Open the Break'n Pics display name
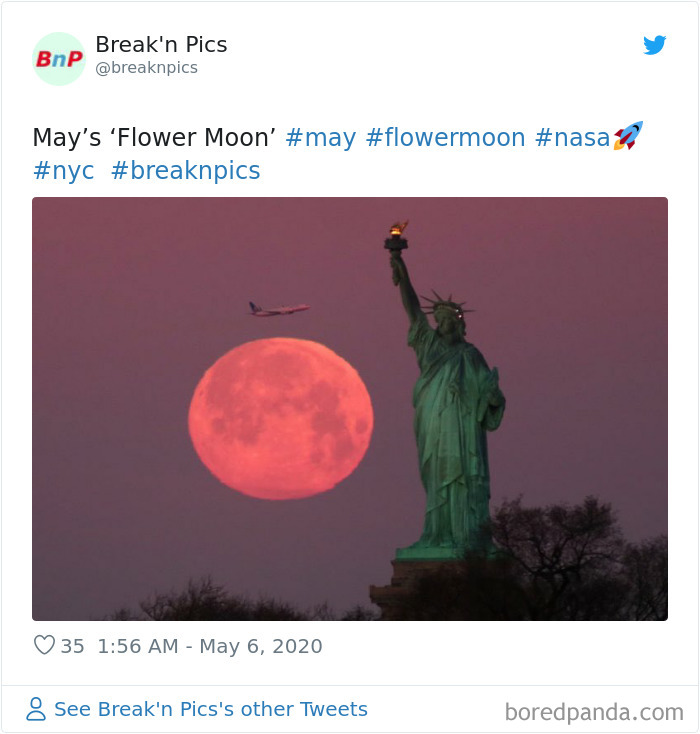Image resolution: width=700 pixels, height=734 pixels. coord(161,45)
